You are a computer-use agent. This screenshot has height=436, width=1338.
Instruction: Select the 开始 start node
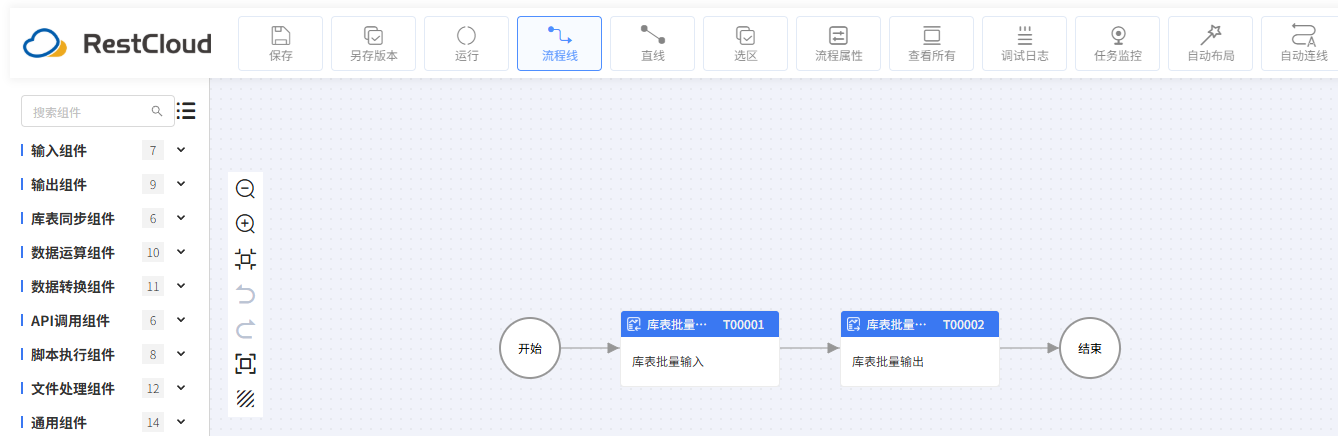pyautogui.click(x=530, y=349)
